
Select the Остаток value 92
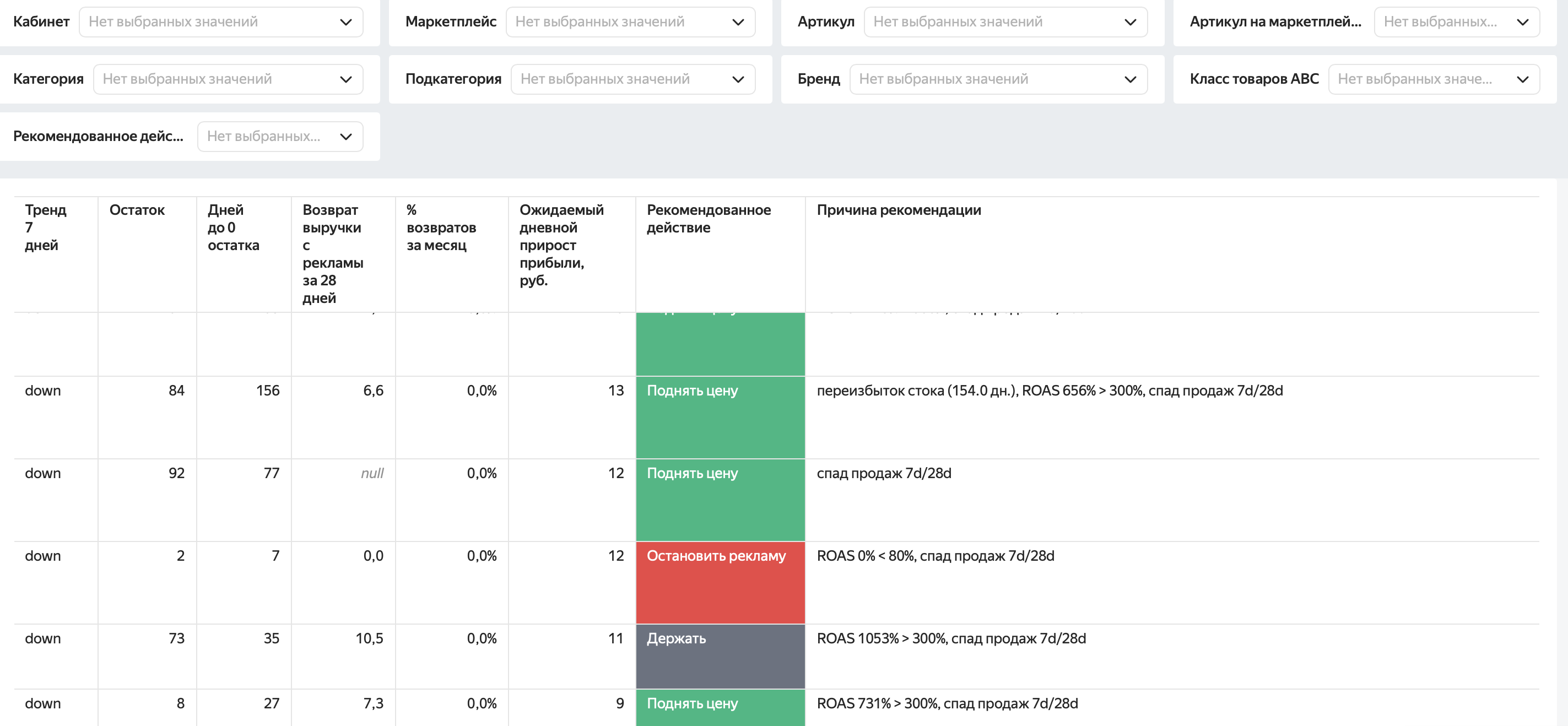tap(176, 474)
